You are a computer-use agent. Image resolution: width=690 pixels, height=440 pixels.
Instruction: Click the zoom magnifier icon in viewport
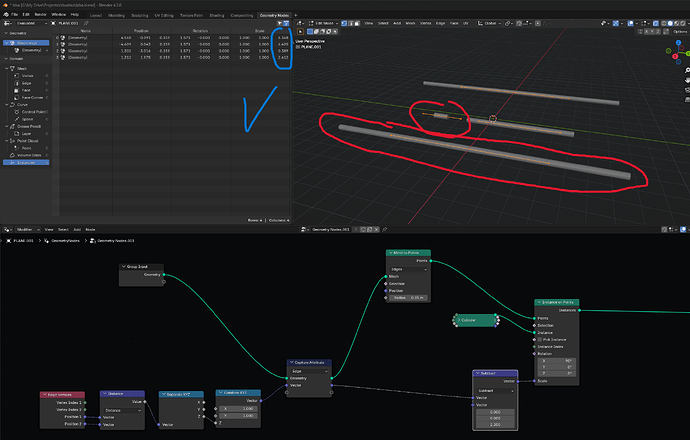687,70
